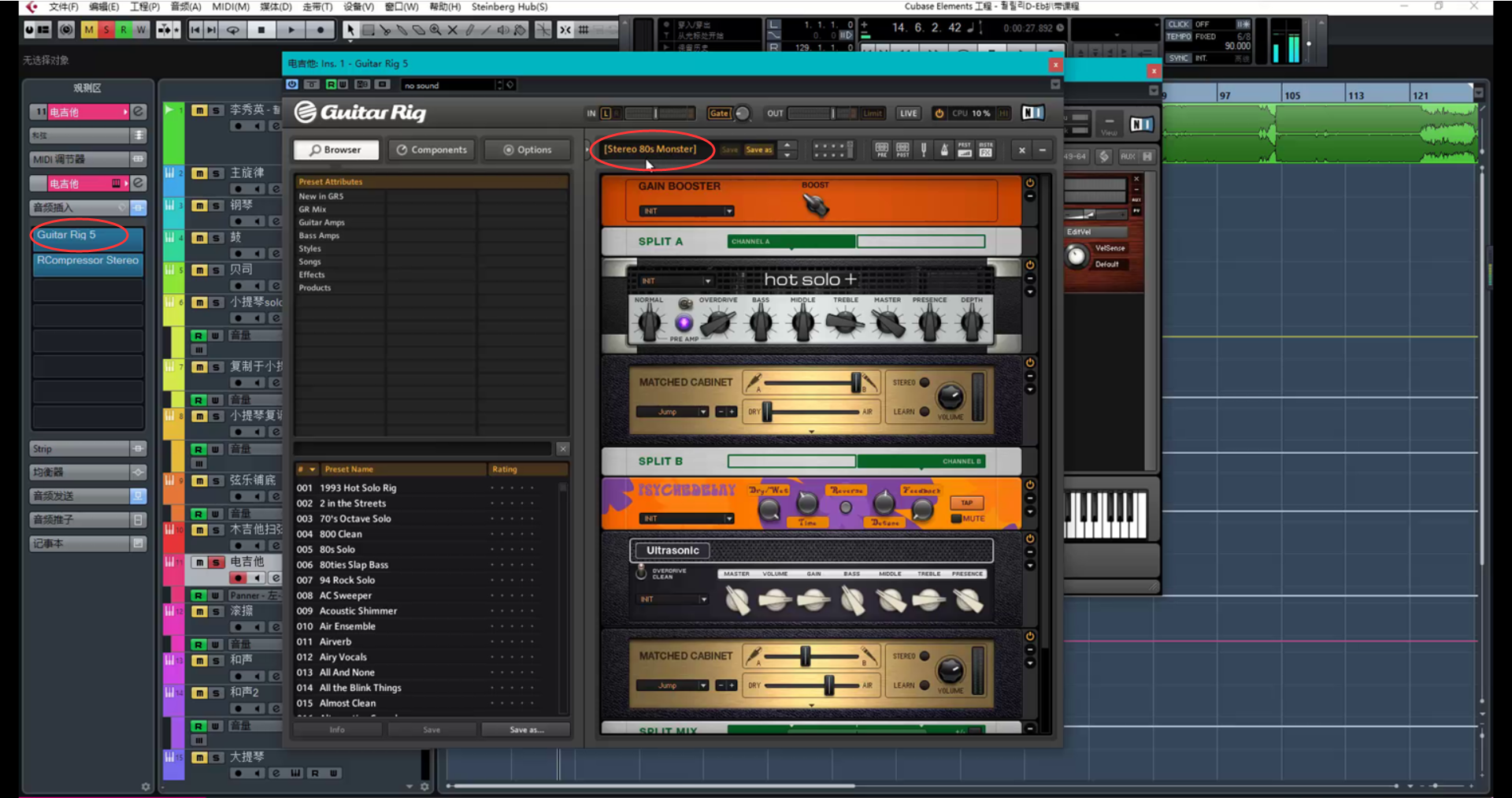Select the Draw pencil tool

(x=470, y=30)
